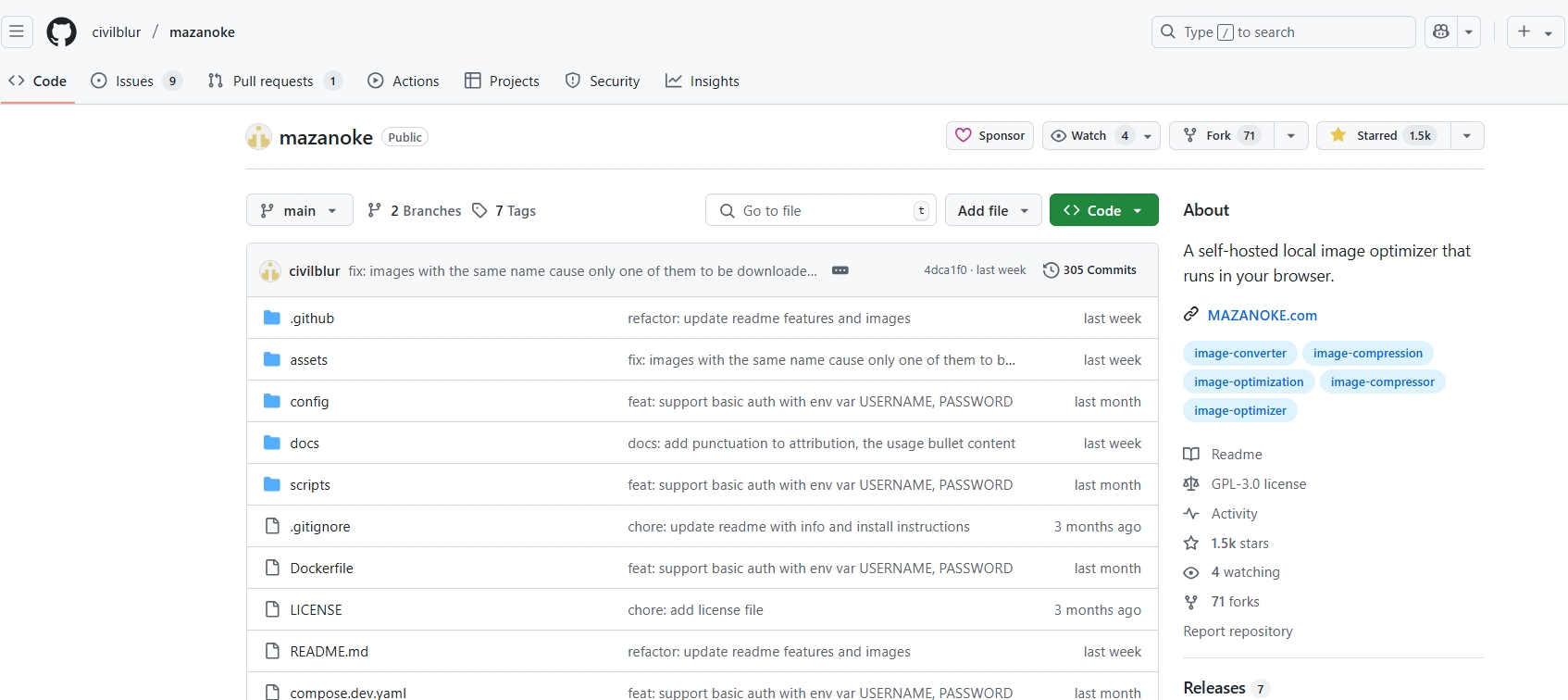1568x700 pixels.
Task: Open the Copilot icon button
Action: pyautogui.click(x=1440, y=31)
